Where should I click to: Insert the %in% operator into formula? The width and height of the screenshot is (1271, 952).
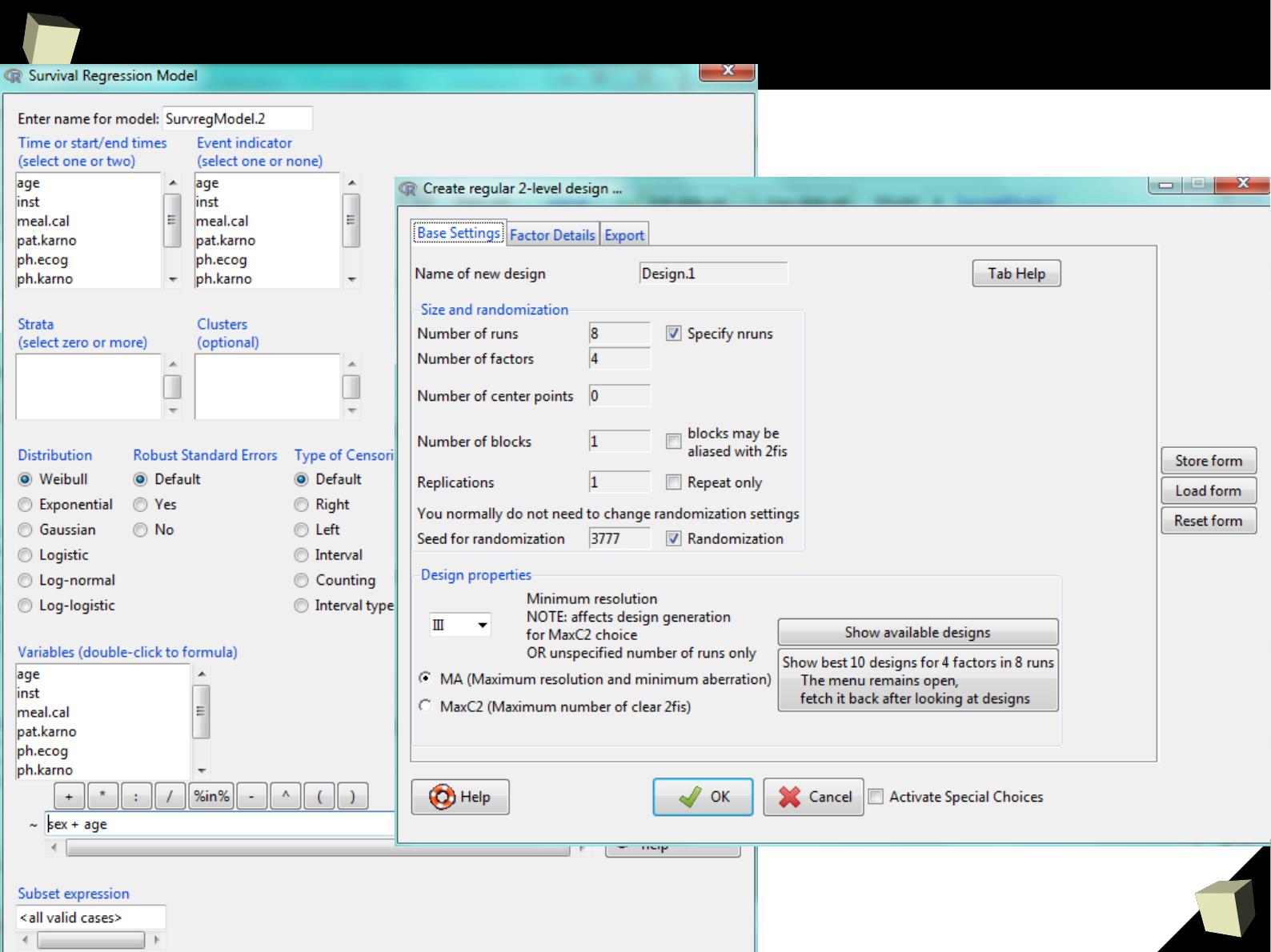click(211, 796)
